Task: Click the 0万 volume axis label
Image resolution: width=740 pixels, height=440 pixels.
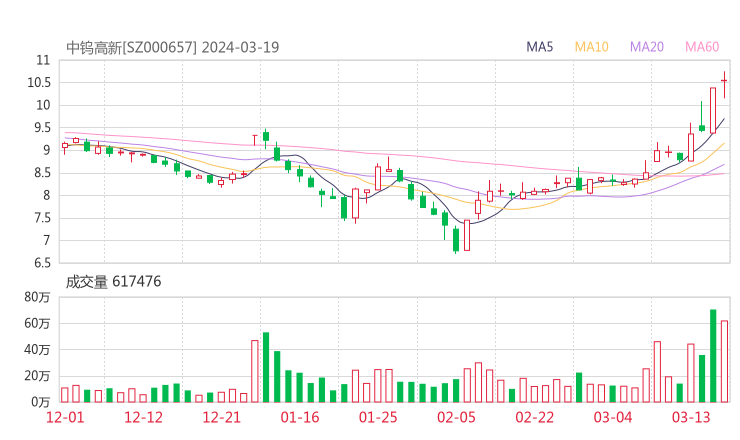Action: point(41,402)
